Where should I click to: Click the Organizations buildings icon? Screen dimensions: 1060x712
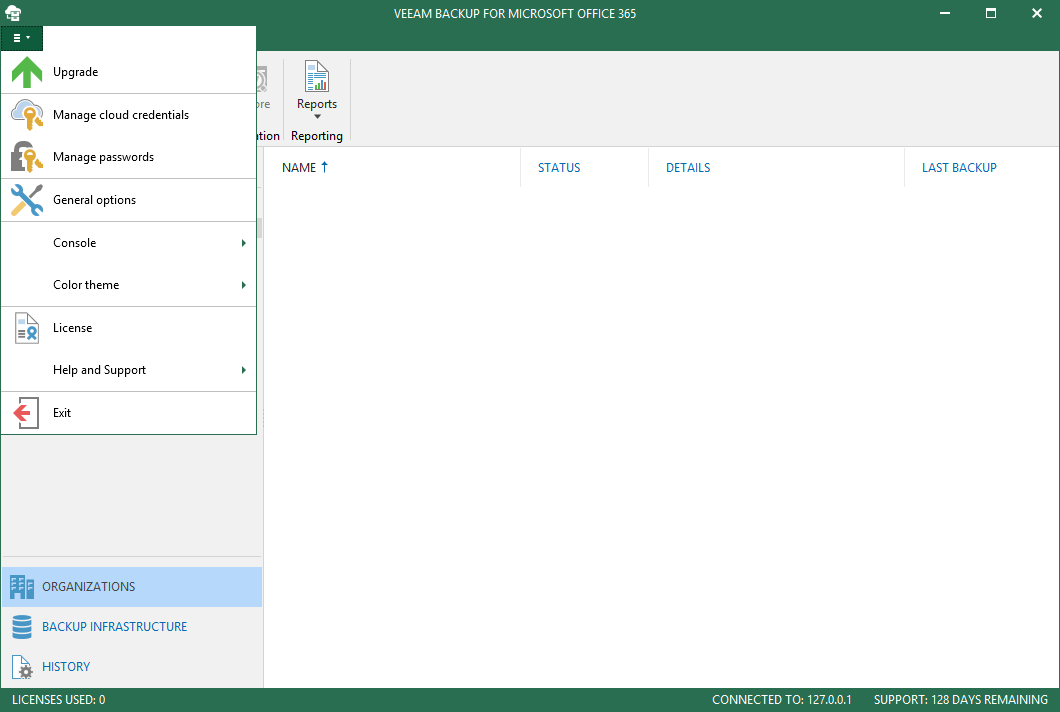tap(22, 587)
